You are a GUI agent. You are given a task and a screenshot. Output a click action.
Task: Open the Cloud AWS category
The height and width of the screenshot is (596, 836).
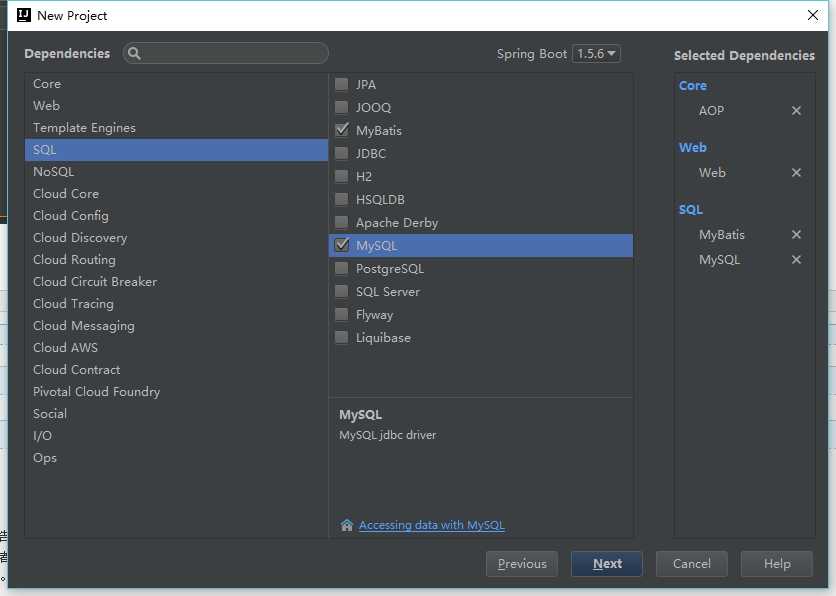(176, 348)
